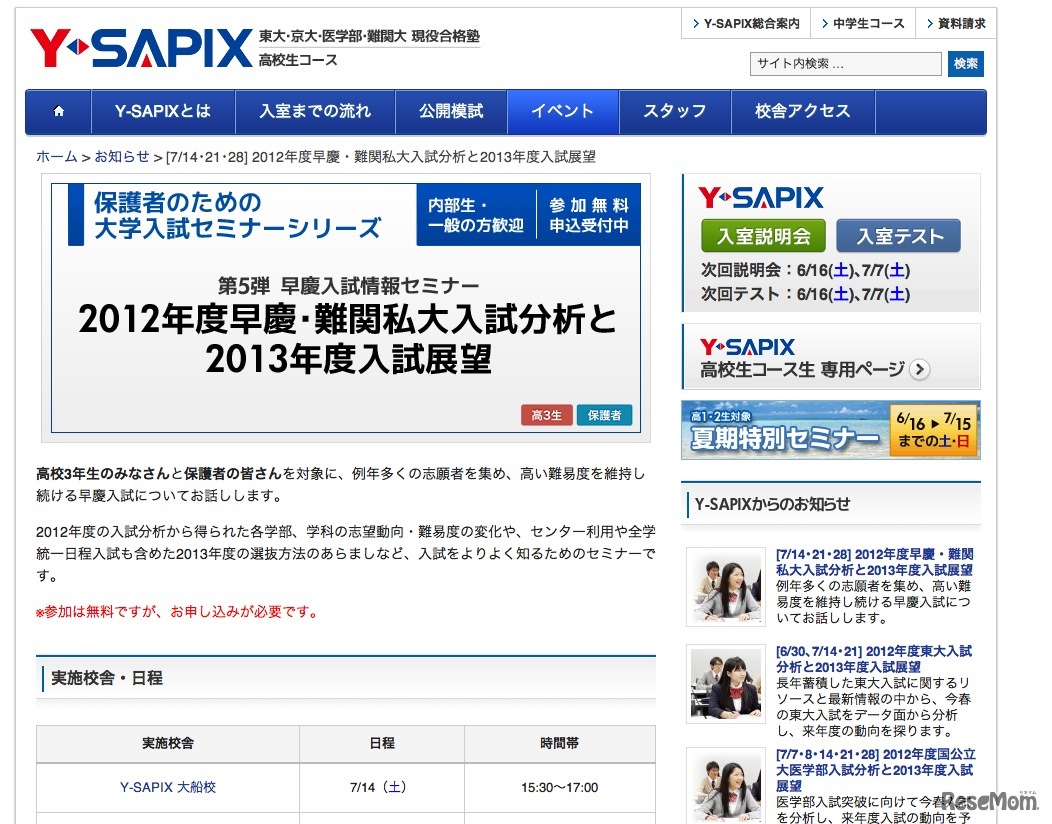Click the Y-SAPIX logo at top left
This screenshot has width=1052, height=824.
tap(140, 48)
